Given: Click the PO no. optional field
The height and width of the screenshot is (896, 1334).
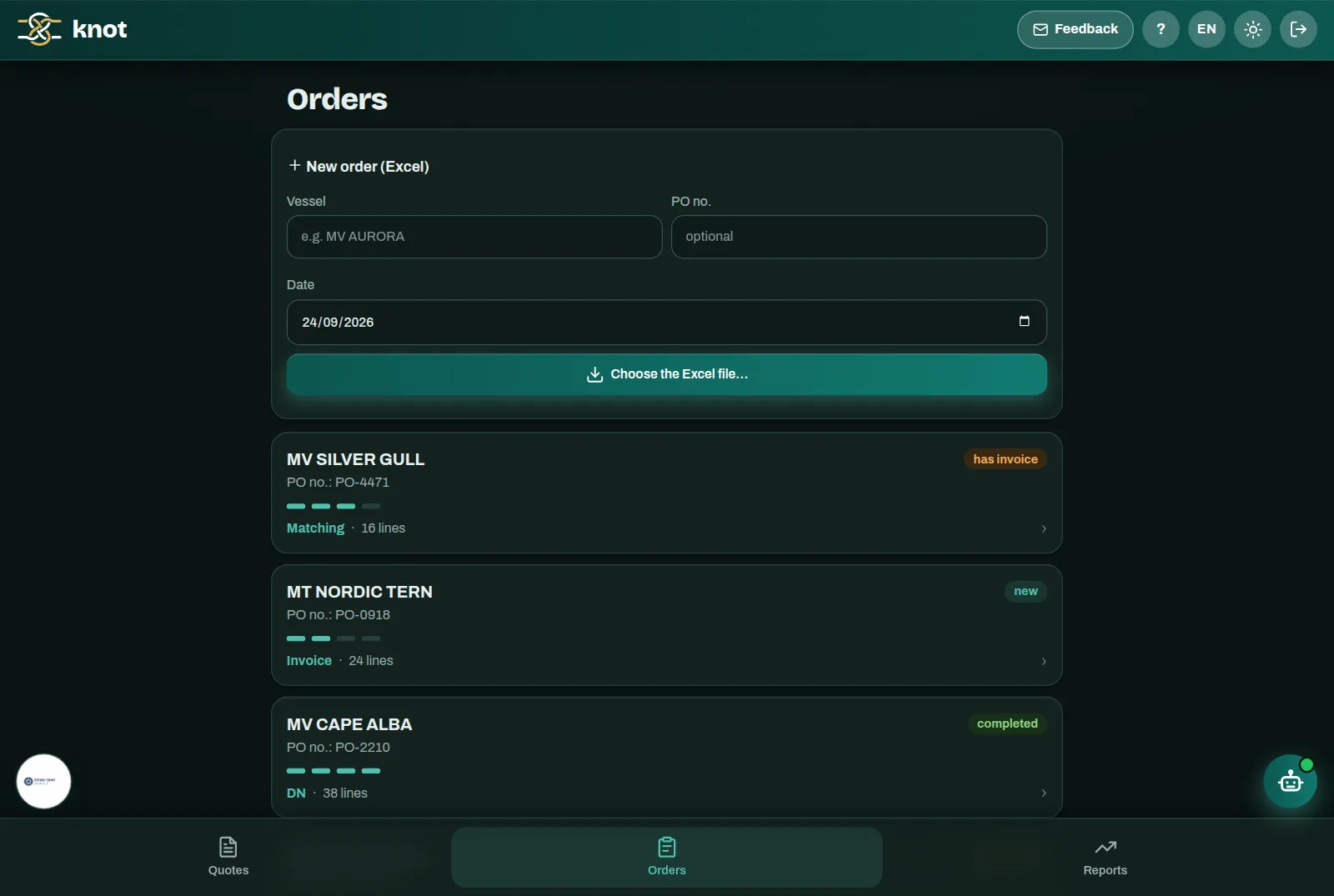Looking at the screenshot, I should tap(859, 237).
